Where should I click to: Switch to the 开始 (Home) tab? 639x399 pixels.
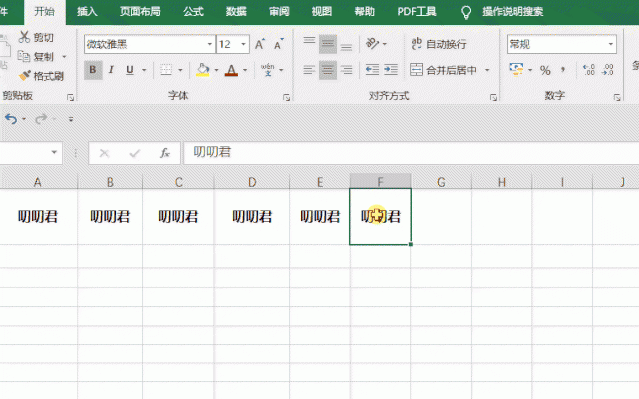(44, 12)
